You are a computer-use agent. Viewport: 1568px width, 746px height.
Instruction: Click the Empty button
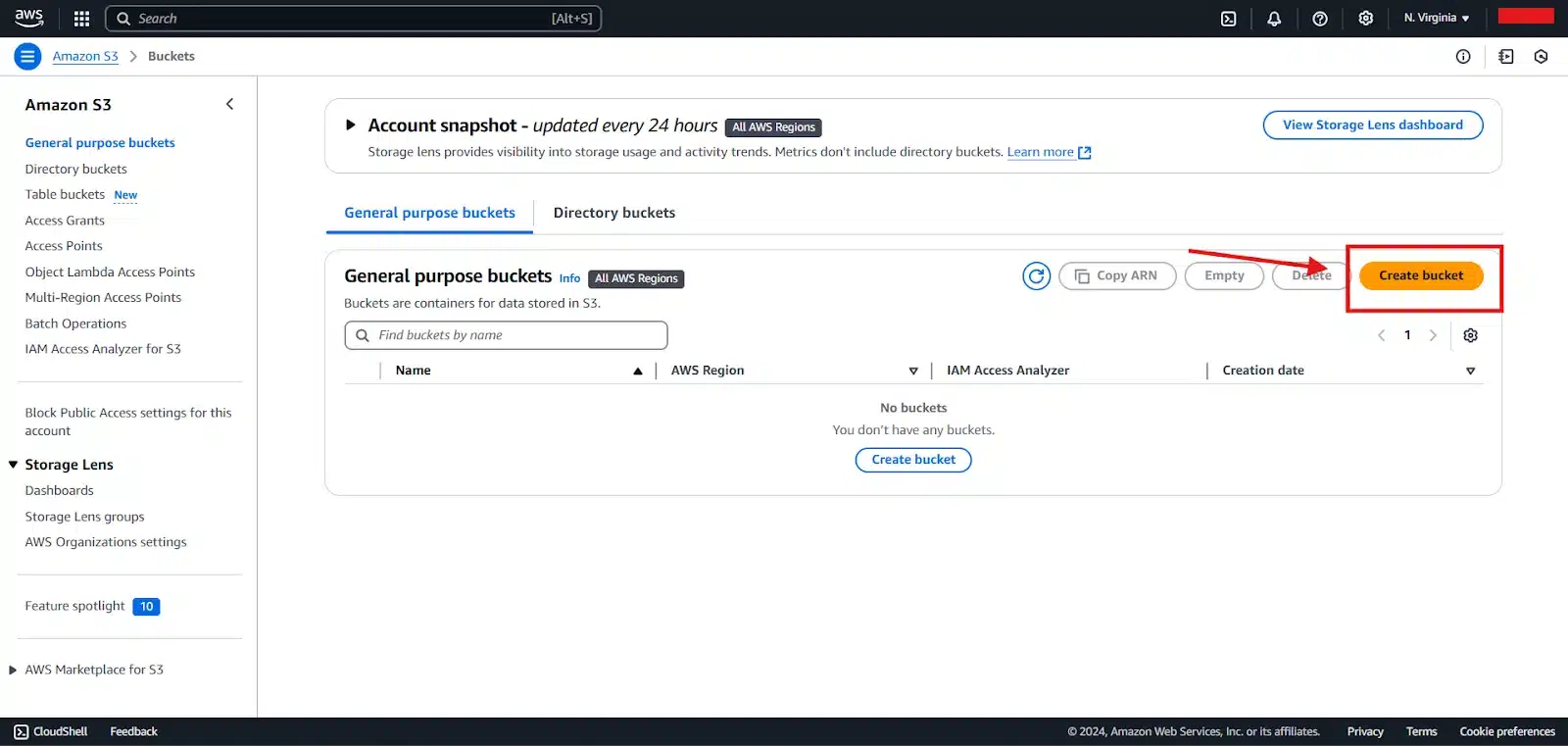pyautogui.click(x=1224, y=276)
